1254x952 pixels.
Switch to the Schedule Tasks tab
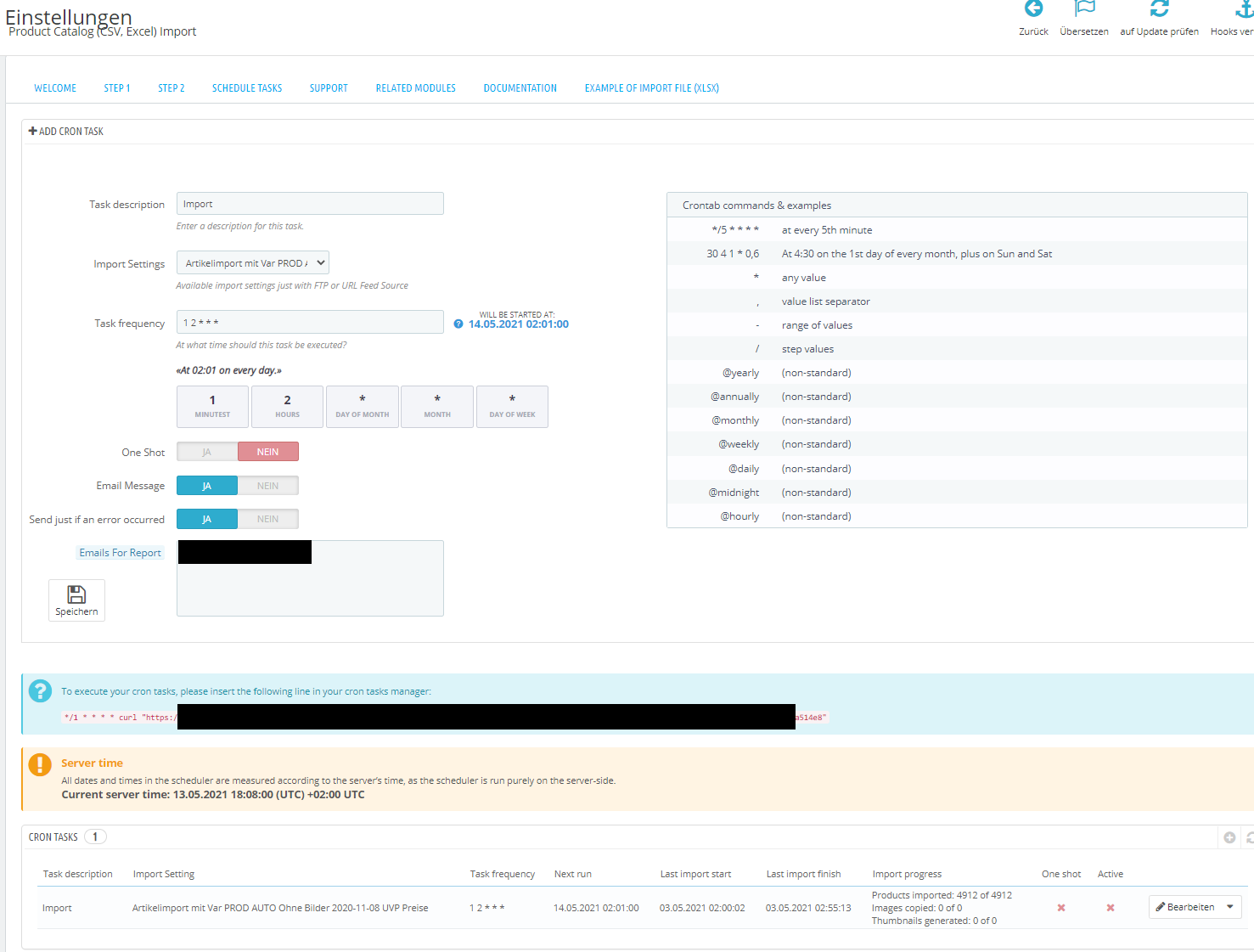tap(247, 88)
